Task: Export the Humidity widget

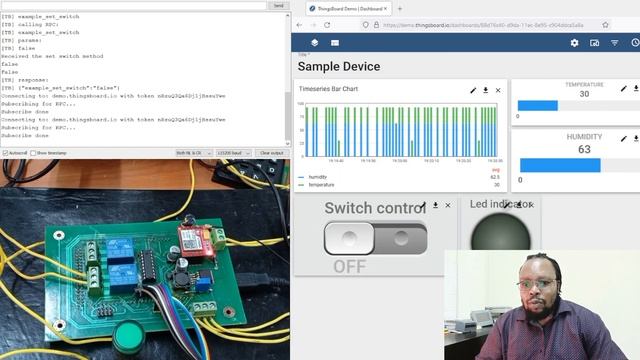Action: 636,139
